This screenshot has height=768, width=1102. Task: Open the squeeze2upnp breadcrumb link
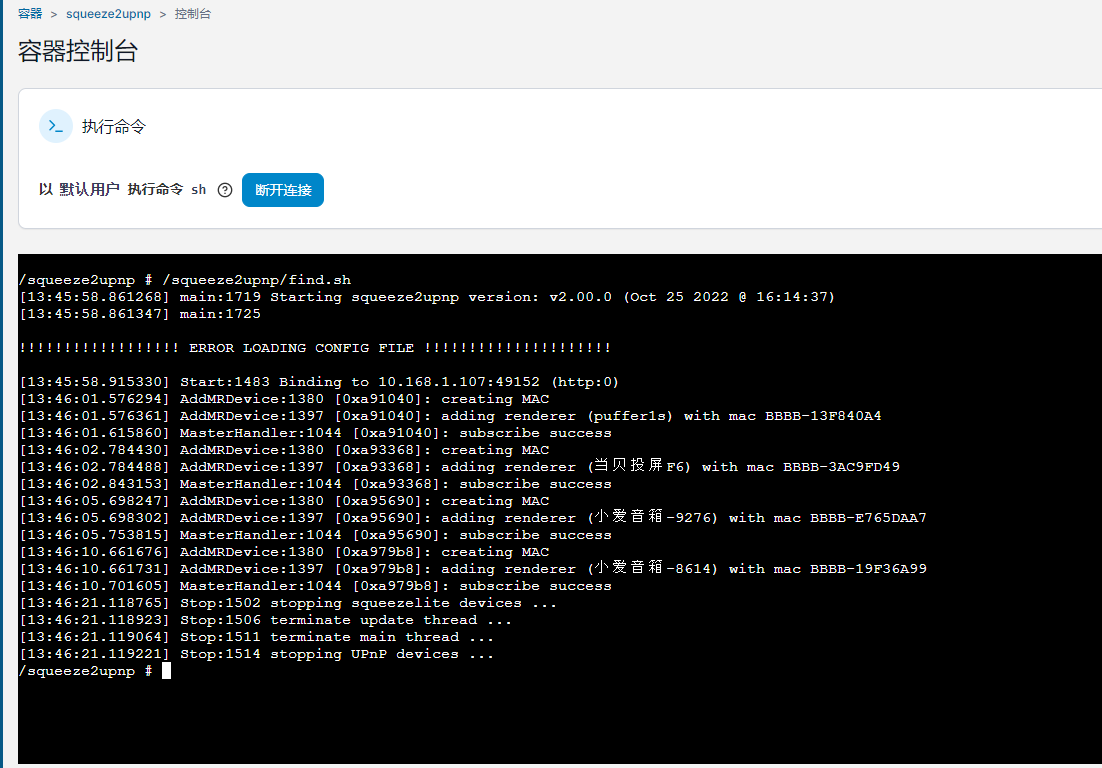(x=108, y=13)
